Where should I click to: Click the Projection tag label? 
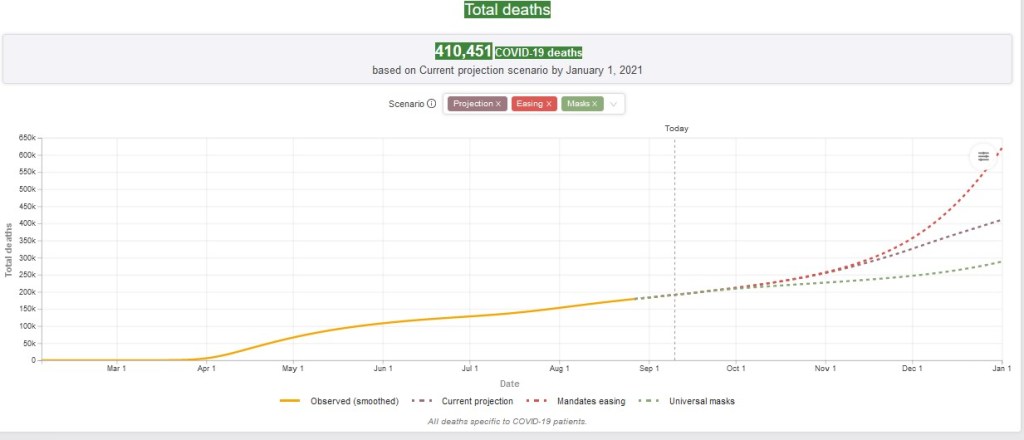[472, 104]
